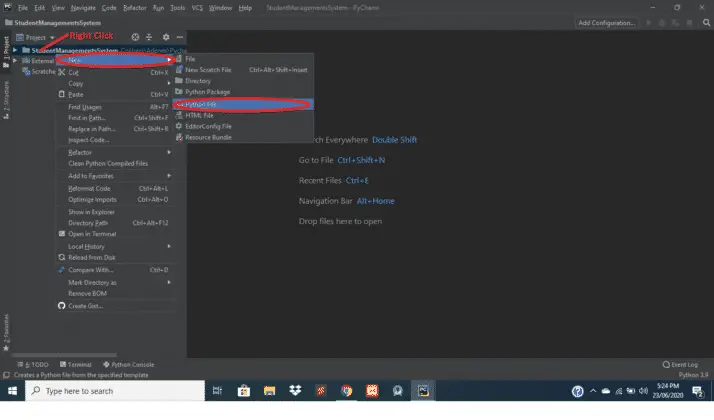
Task: Toggle the Project side tool tab
Action: tap(6, 52)
